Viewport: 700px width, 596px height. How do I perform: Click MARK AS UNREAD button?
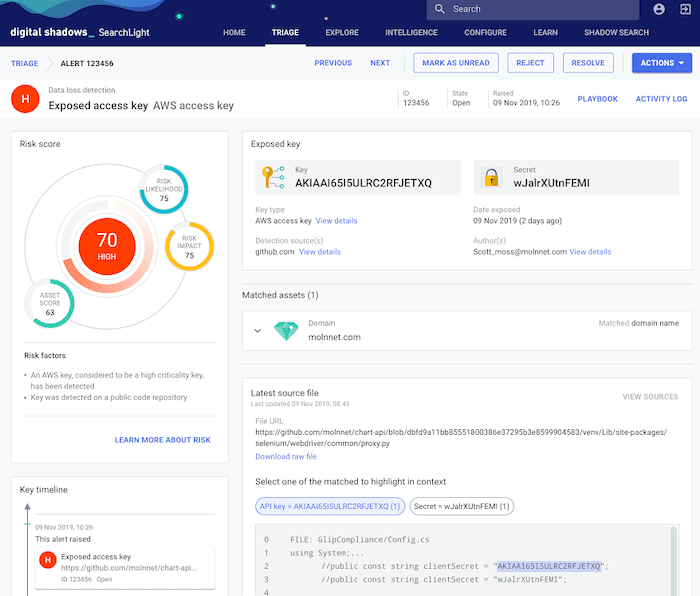click(456, 63)
